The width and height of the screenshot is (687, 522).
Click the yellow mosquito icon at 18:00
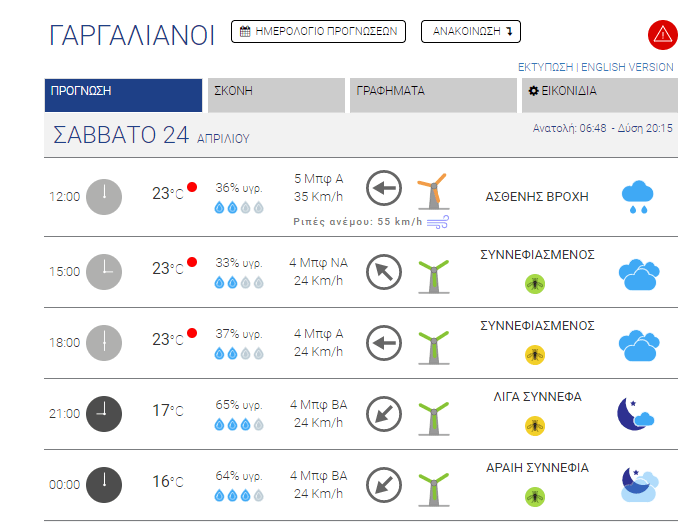coord(535,355)
